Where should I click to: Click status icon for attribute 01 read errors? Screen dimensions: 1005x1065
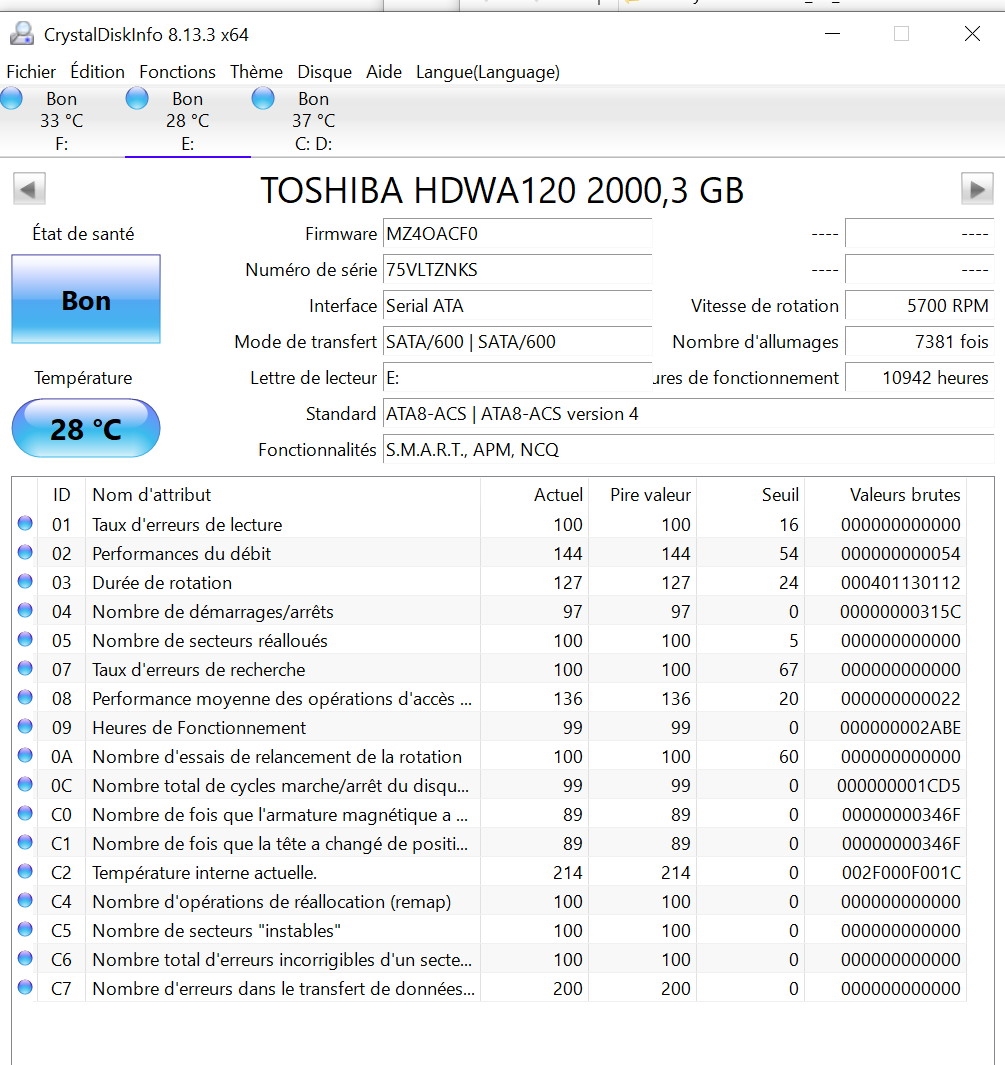pyautogui.click(x=25, y=524)
